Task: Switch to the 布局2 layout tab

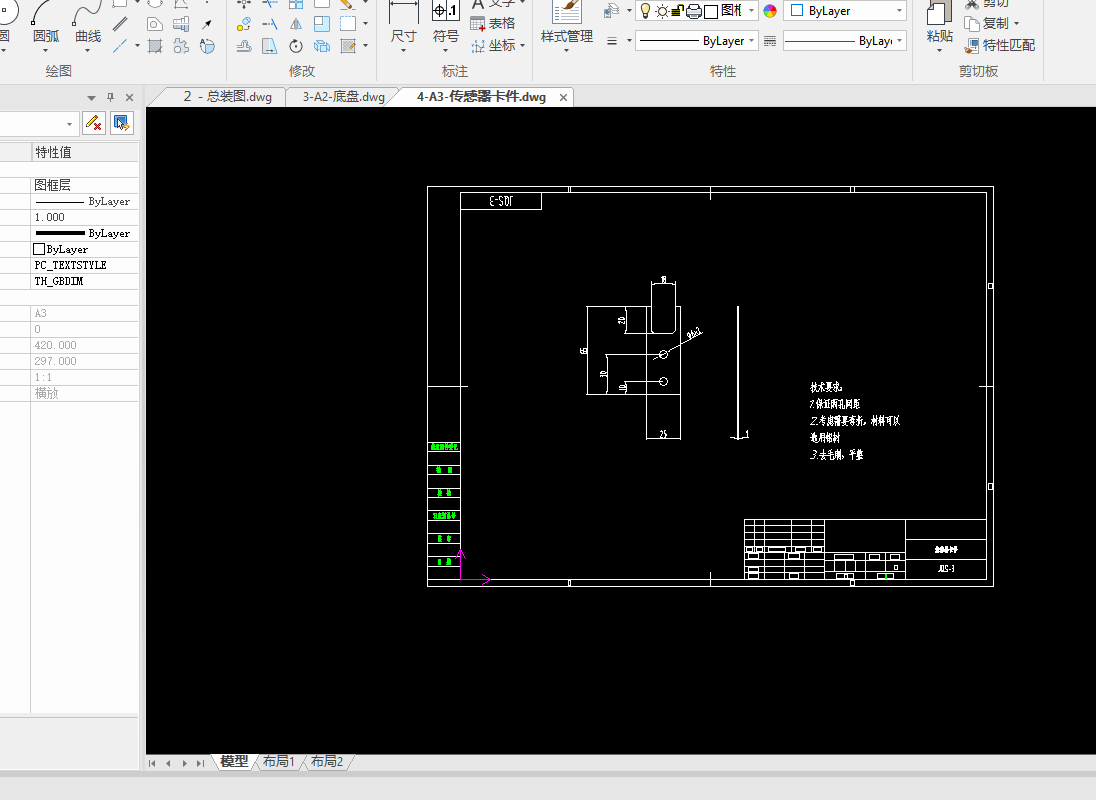Action: click(x=326, y=762)
